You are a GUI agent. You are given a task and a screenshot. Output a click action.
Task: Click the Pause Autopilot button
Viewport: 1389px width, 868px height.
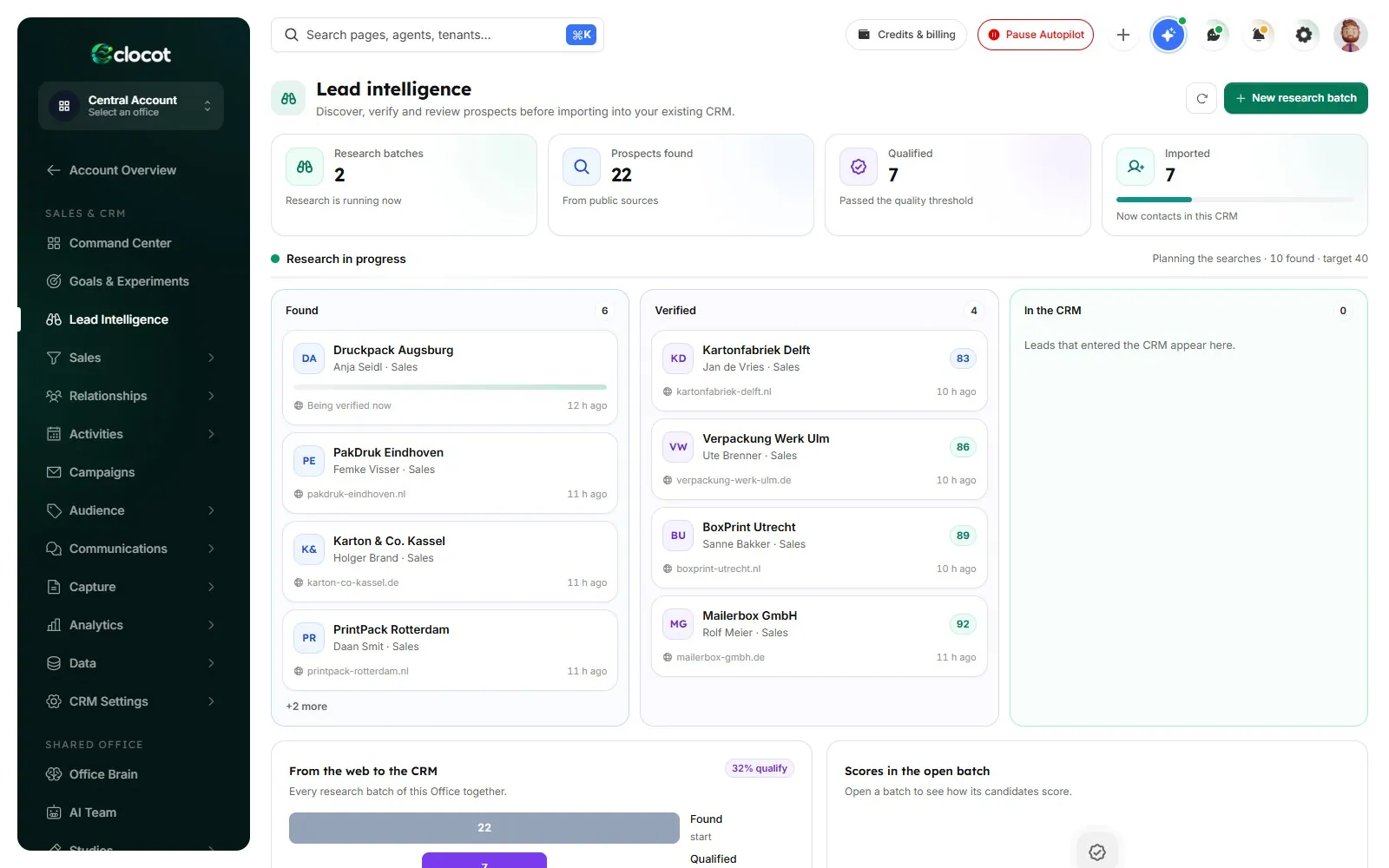tap(1035, 35)
